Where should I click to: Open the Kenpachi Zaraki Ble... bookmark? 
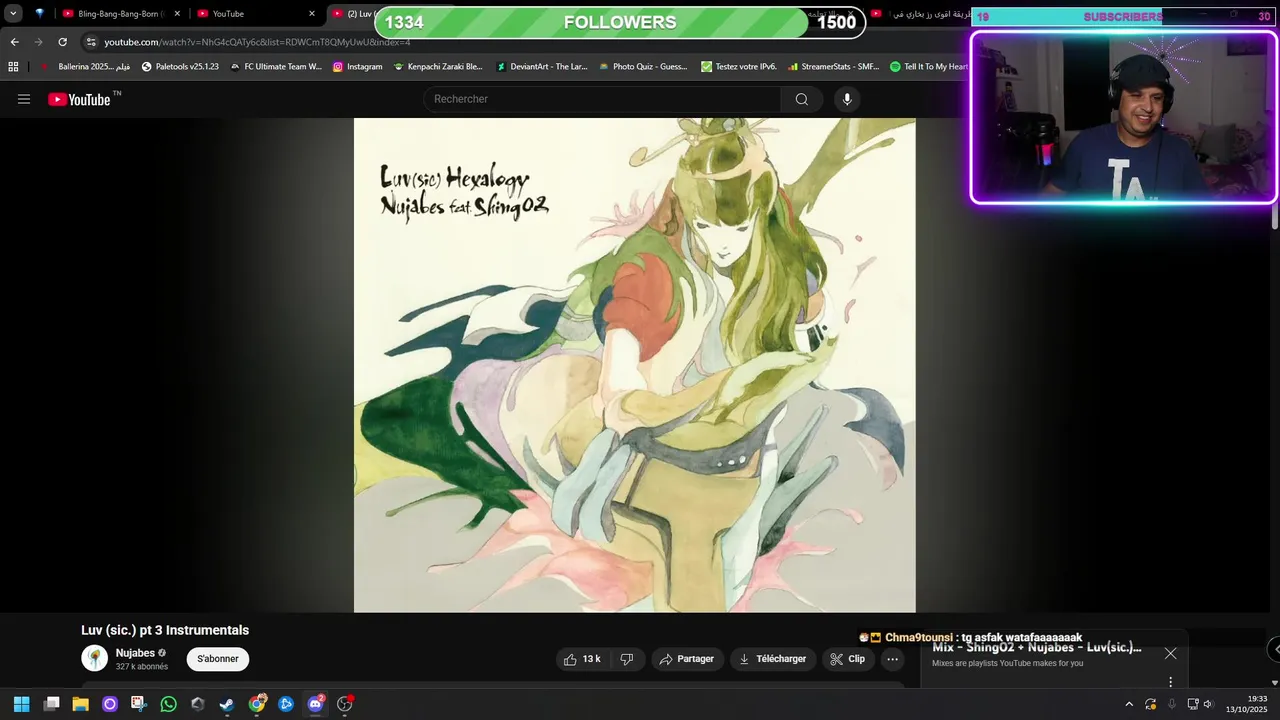tap(438, 67)
